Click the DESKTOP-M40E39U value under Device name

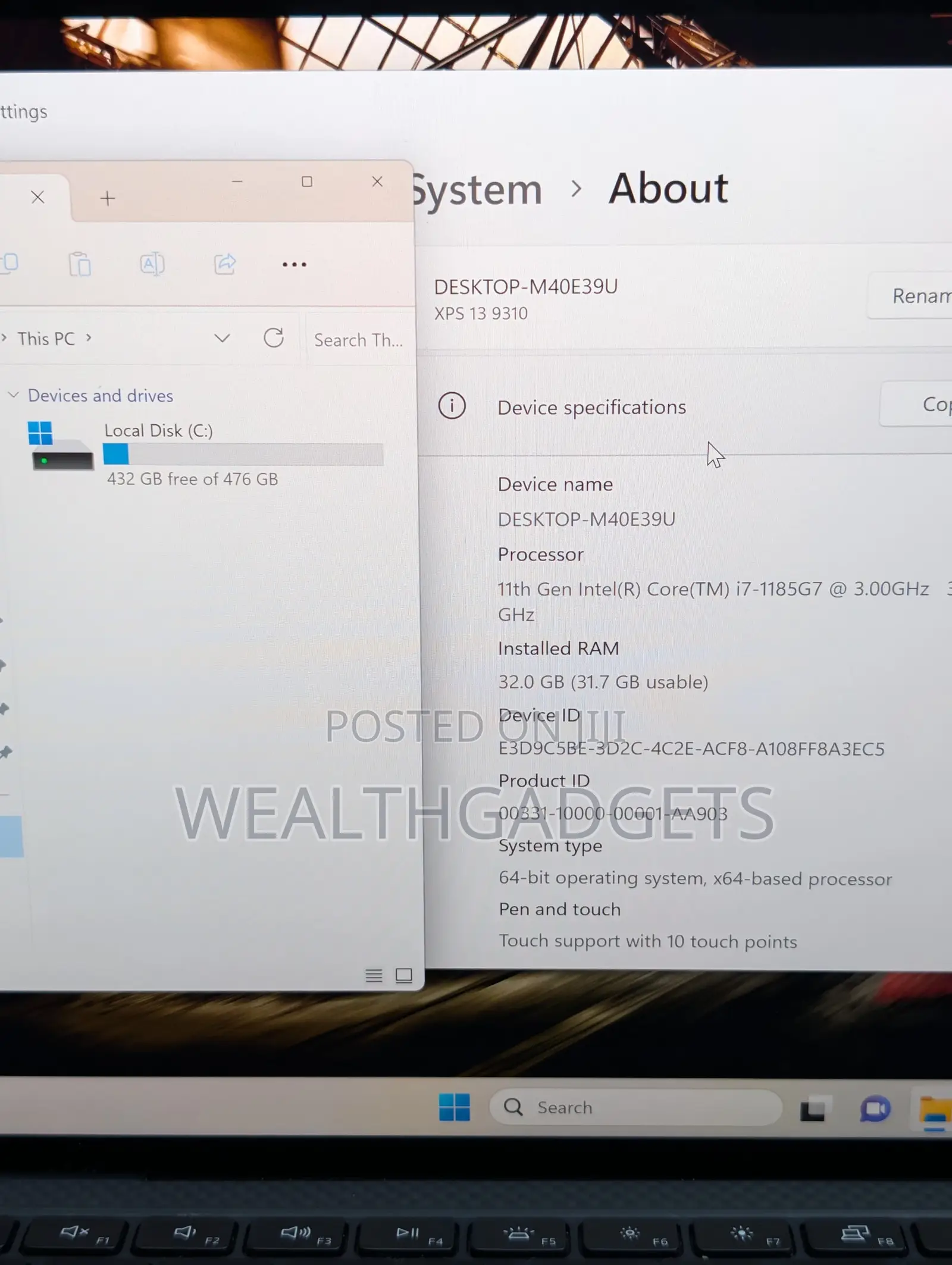[x=587, y=519]
